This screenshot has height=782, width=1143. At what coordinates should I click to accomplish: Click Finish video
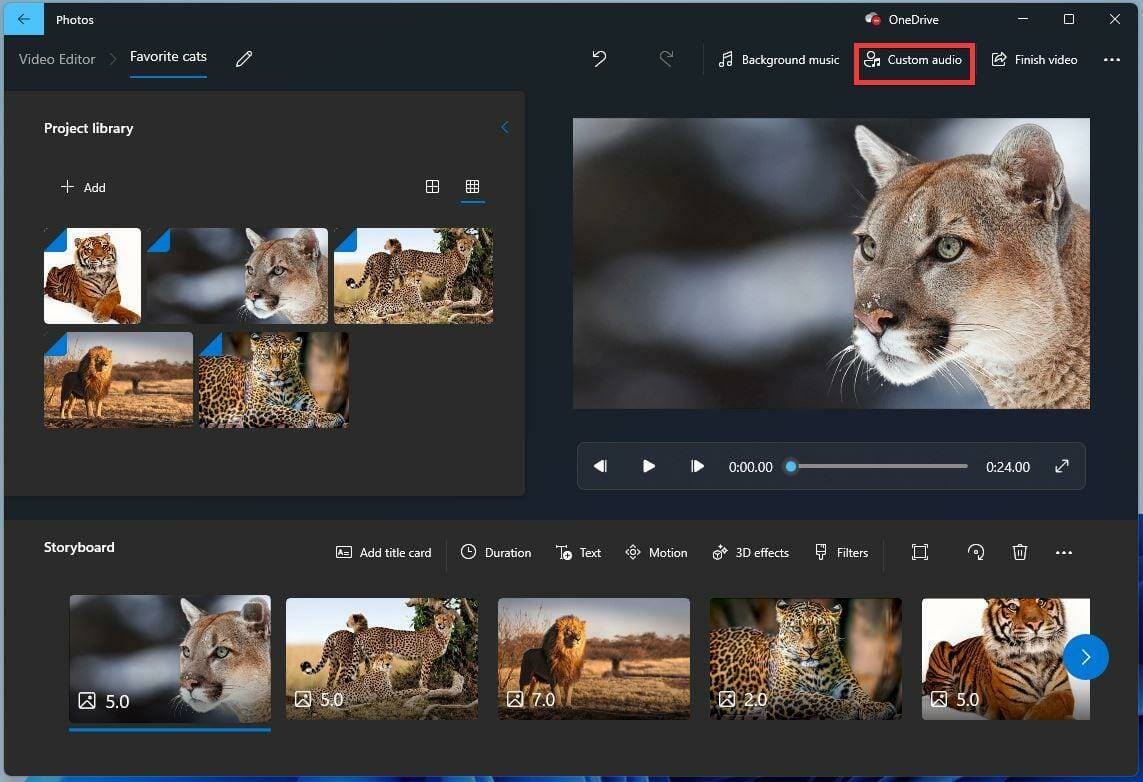(x=1035, y=59)
